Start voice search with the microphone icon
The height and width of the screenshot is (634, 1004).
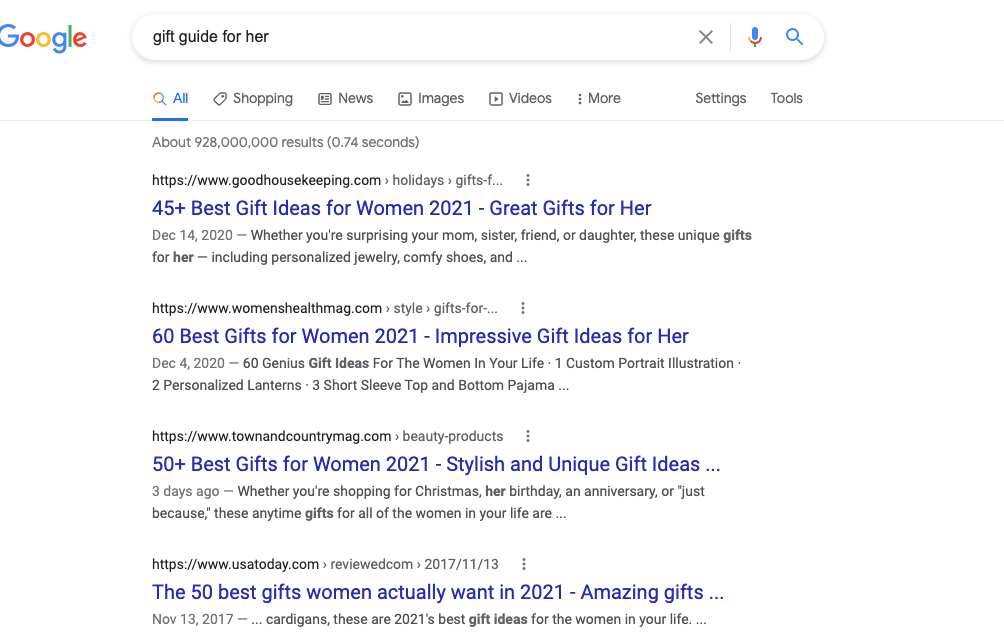pos(755,37)
